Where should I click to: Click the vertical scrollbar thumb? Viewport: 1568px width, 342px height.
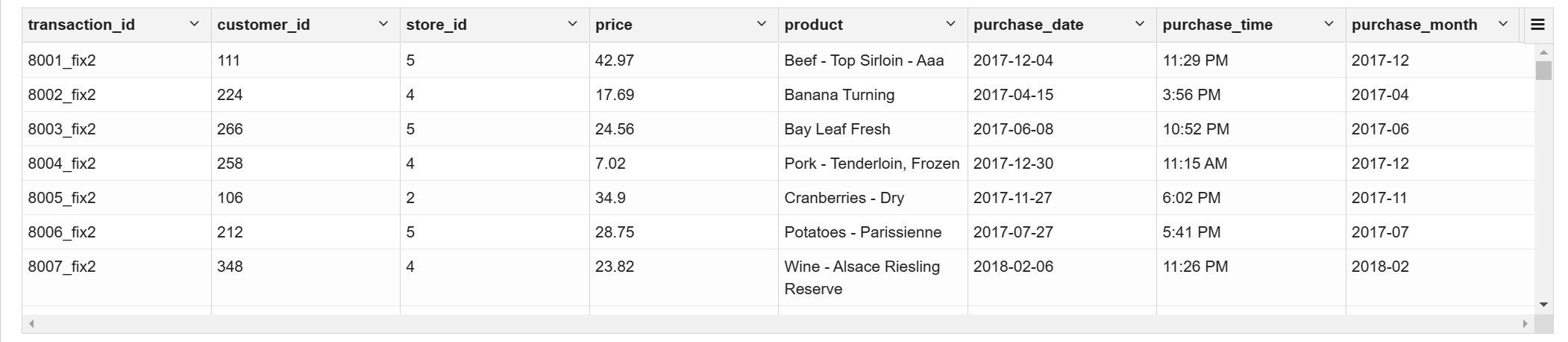click(x=1543, y=70)
